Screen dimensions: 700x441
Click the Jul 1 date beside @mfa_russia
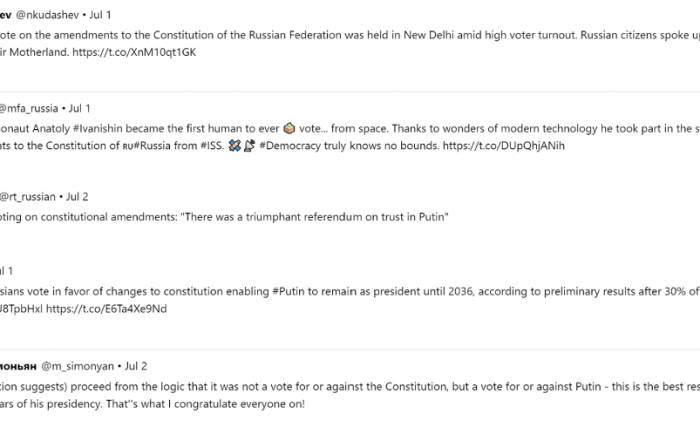pyautogui.click(x=79, y=108)
